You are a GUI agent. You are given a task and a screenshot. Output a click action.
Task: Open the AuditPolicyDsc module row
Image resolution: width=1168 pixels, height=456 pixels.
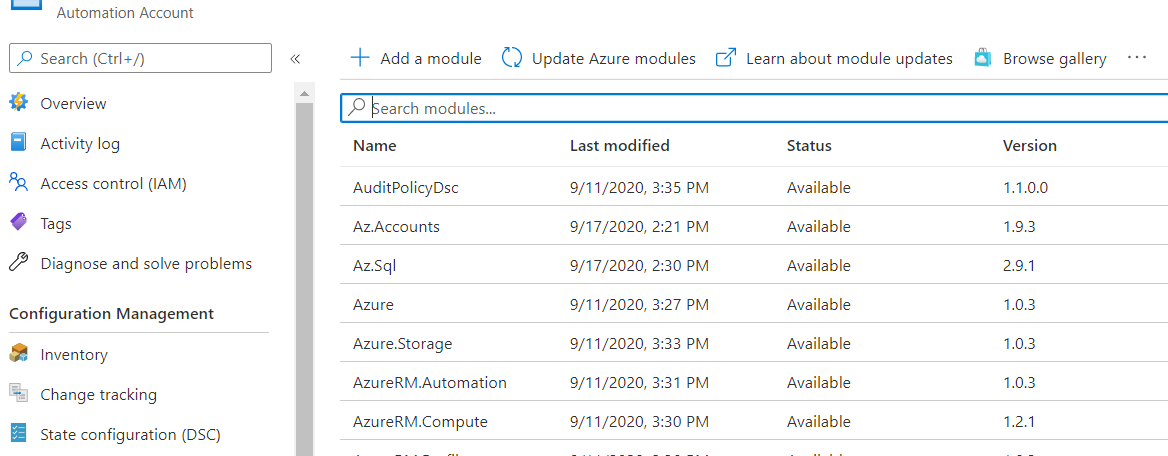pyautogui.click(x=754, y=187)
